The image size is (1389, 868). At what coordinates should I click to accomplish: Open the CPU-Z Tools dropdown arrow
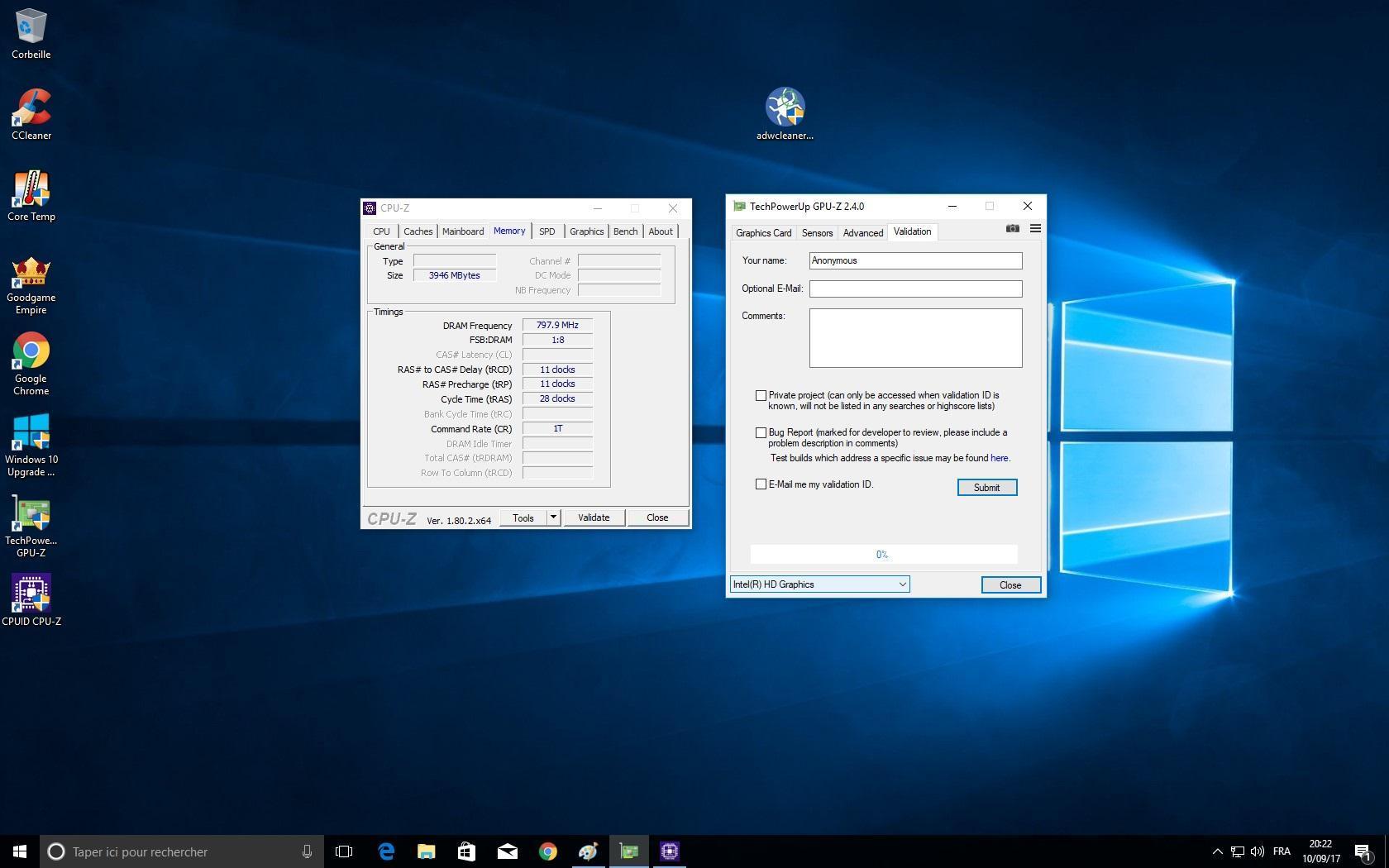coord(553,517)
